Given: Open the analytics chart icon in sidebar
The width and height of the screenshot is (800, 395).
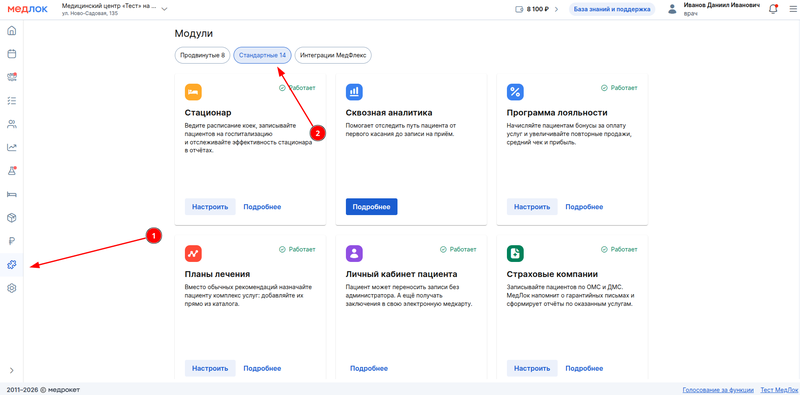Looking at the screenshot, I should (12, 147).
